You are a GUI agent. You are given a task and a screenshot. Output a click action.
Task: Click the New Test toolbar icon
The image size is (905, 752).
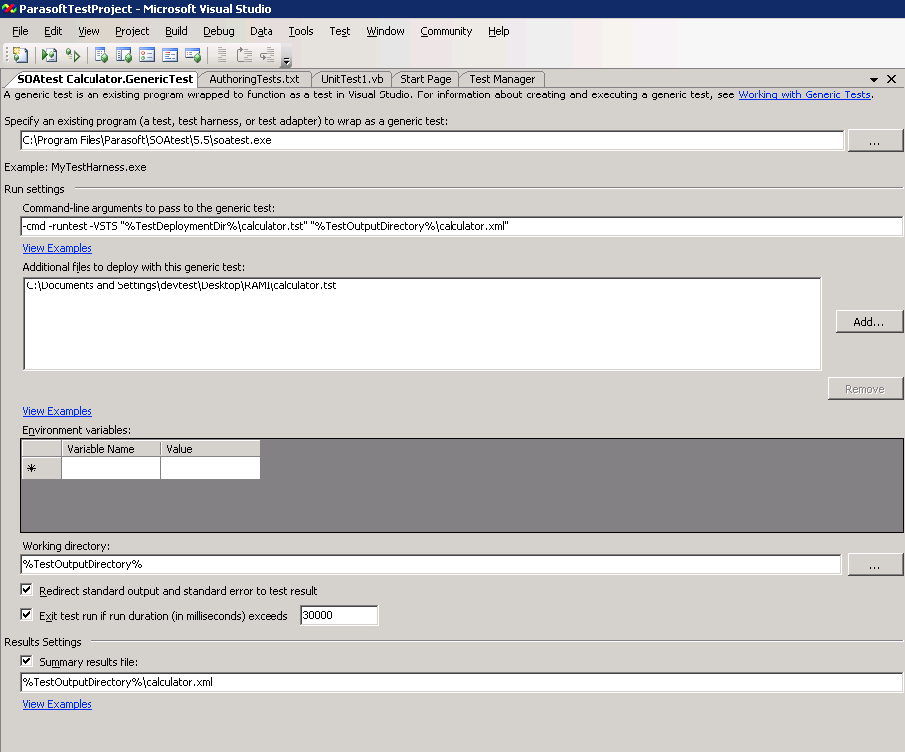21,55
